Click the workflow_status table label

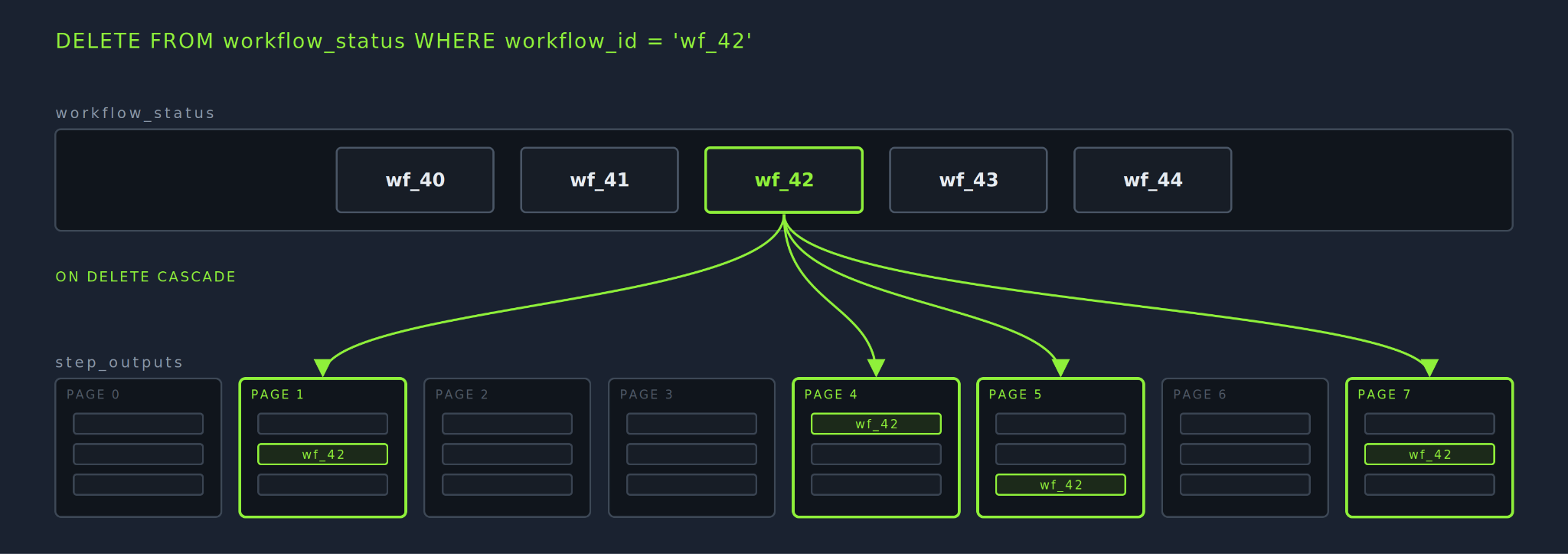pyautogui.click(x=135, y=113)
